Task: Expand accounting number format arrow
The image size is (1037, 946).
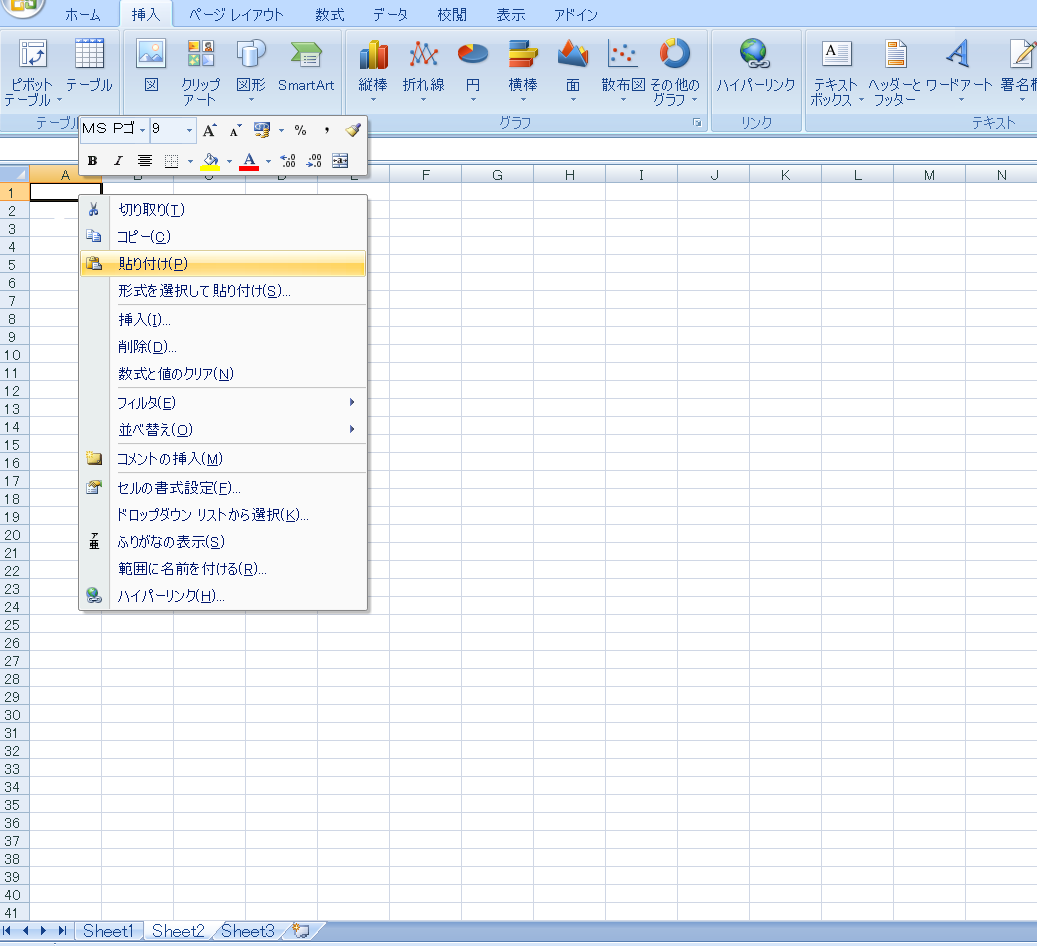Action: (281, 130)
